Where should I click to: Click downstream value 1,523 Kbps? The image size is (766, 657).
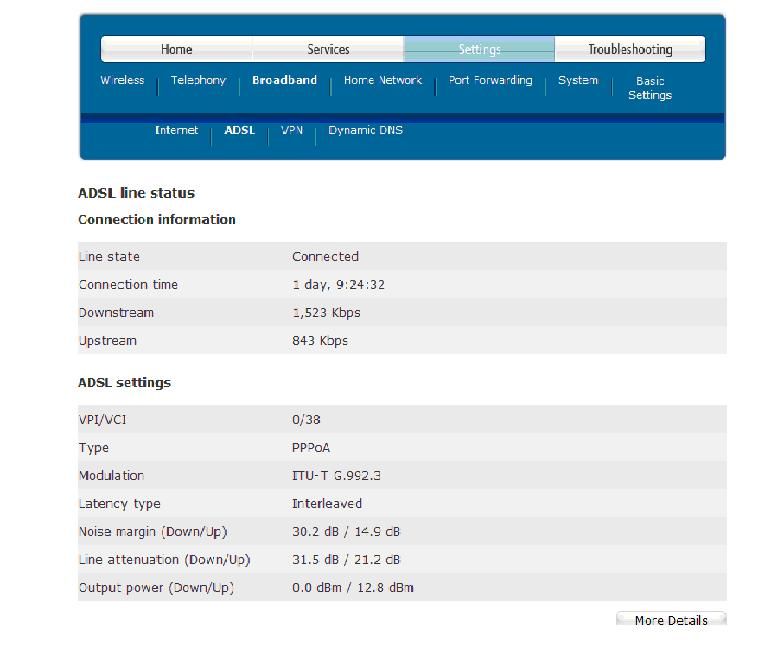coord(326,313)
